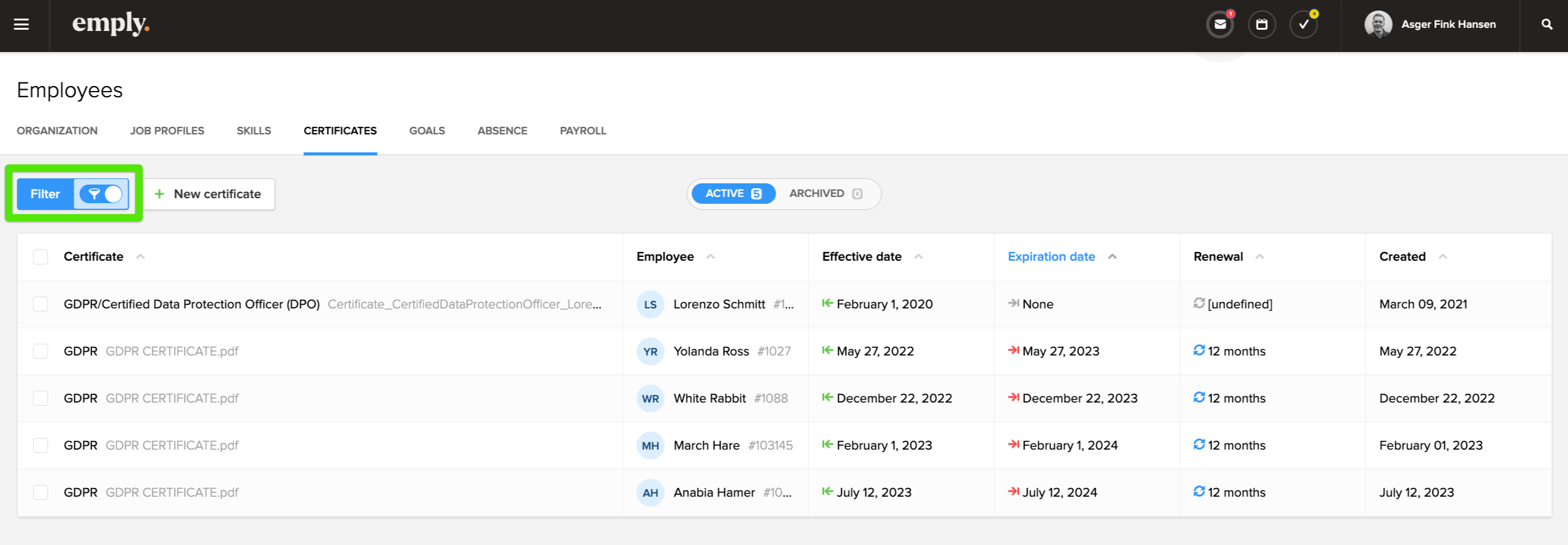This screenshot has height=545, width=1568.
Task: Toggle the Filter switch off
Action: [102, 194]
